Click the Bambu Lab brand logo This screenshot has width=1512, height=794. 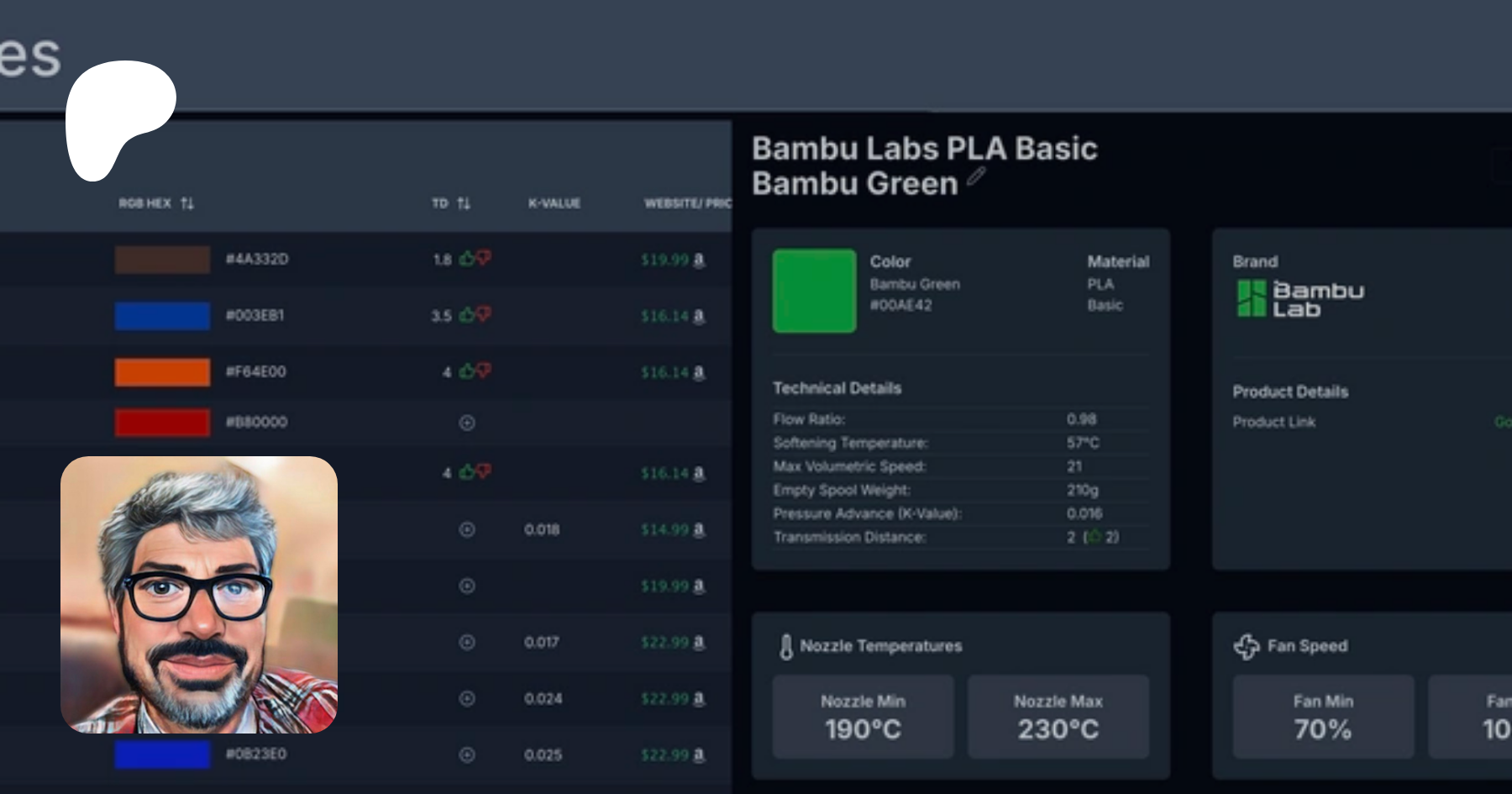pyautogui.click(x=1299, y=299)
